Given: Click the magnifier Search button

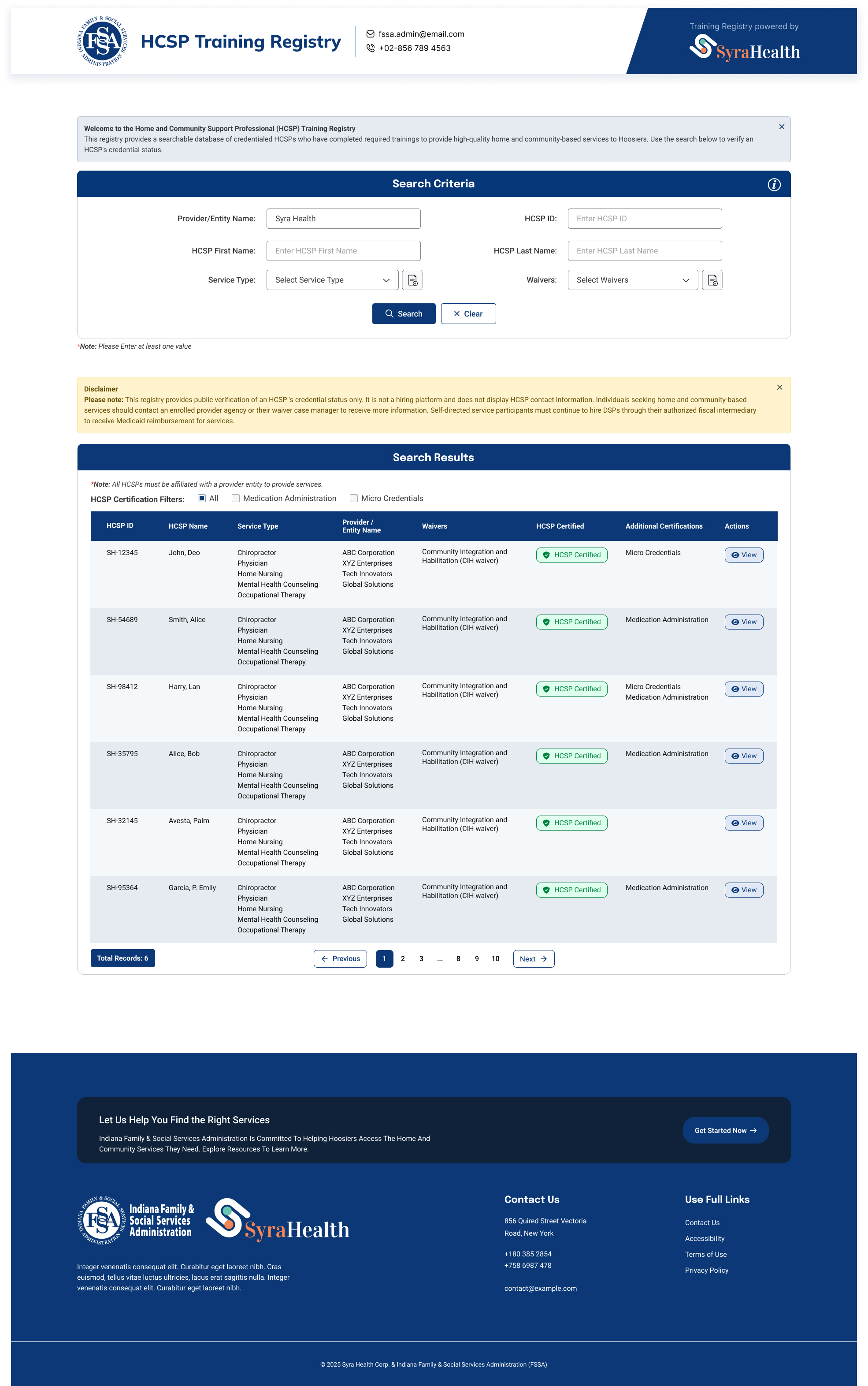Looking at the screenshot, I should pyautogui.click(x=404, y=313).
